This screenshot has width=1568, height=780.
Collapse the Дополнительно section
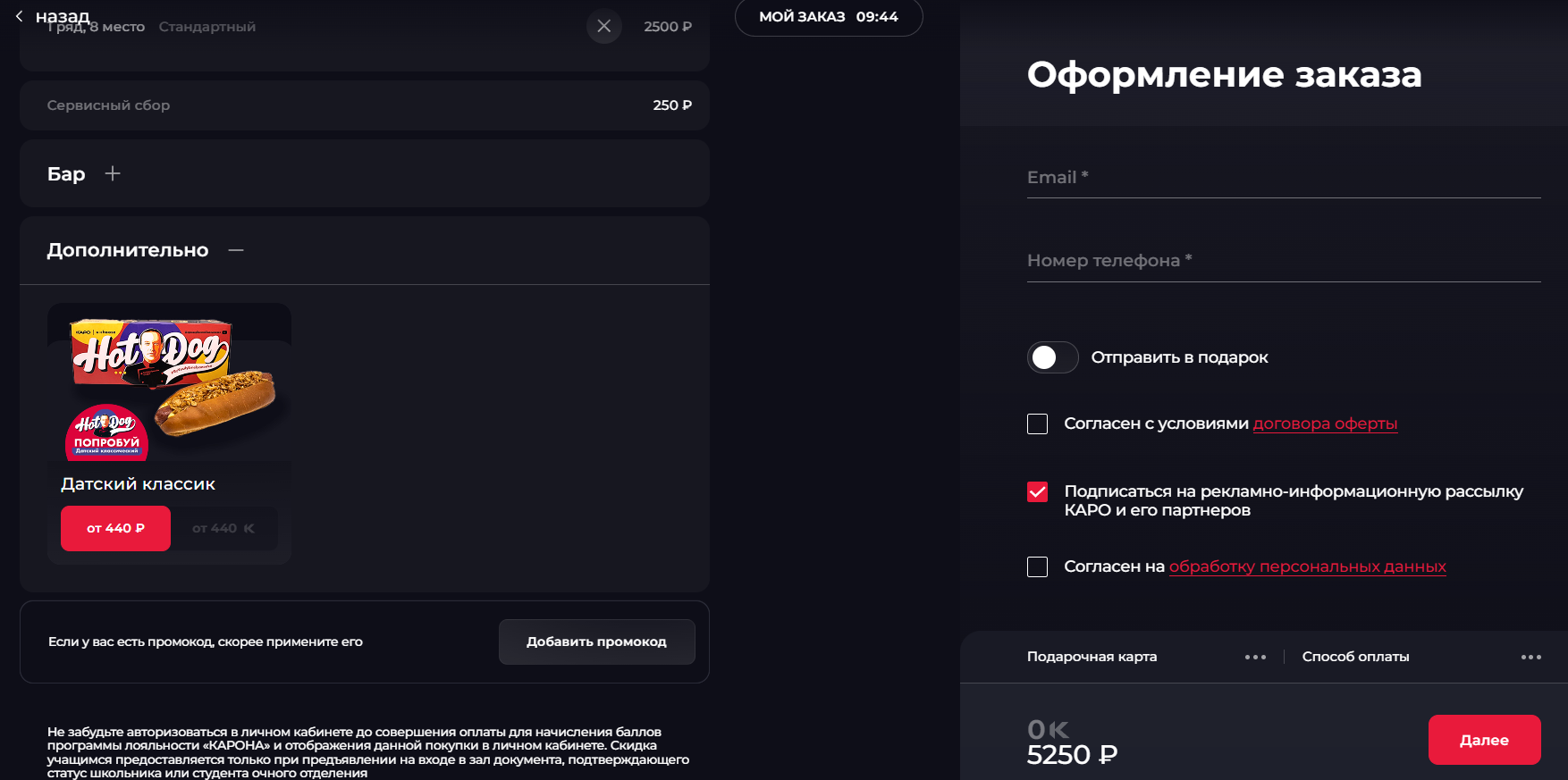[x=236, y=250]
